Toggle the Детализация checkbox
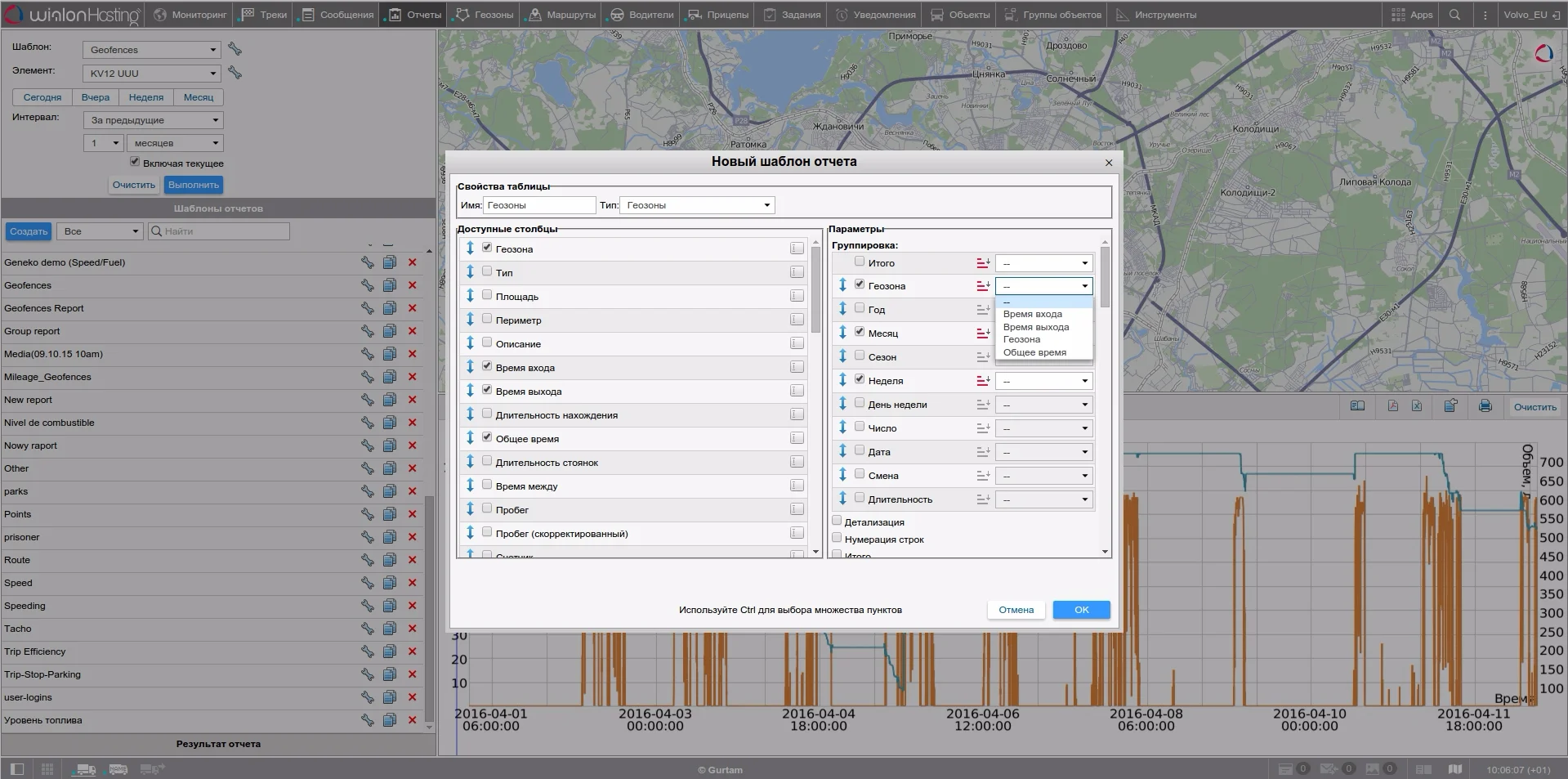This screenshot has width=1568, height=779. point(837,521)
